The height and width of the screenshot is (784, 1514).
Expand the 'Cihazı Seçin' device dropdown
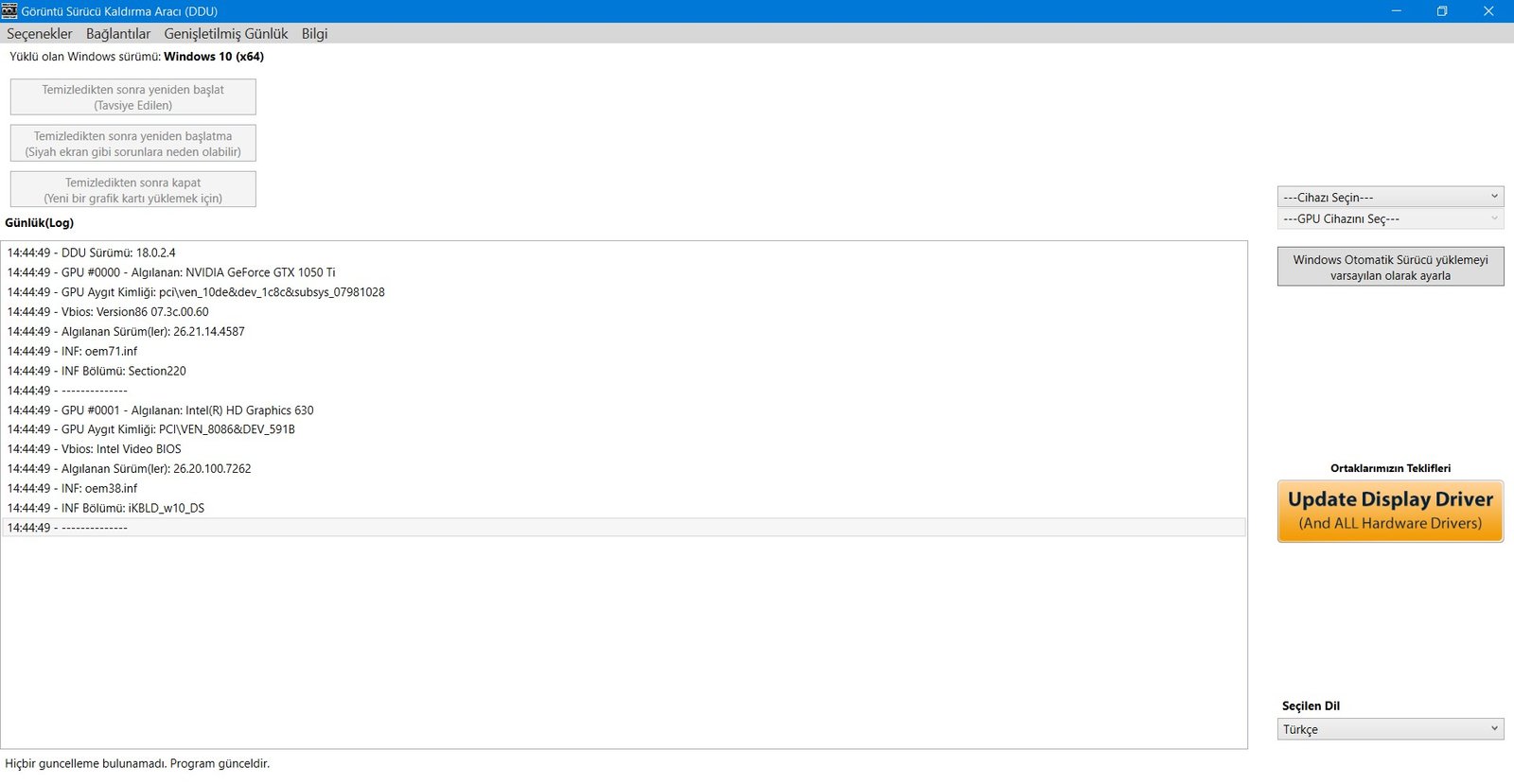pos(1390,197)
